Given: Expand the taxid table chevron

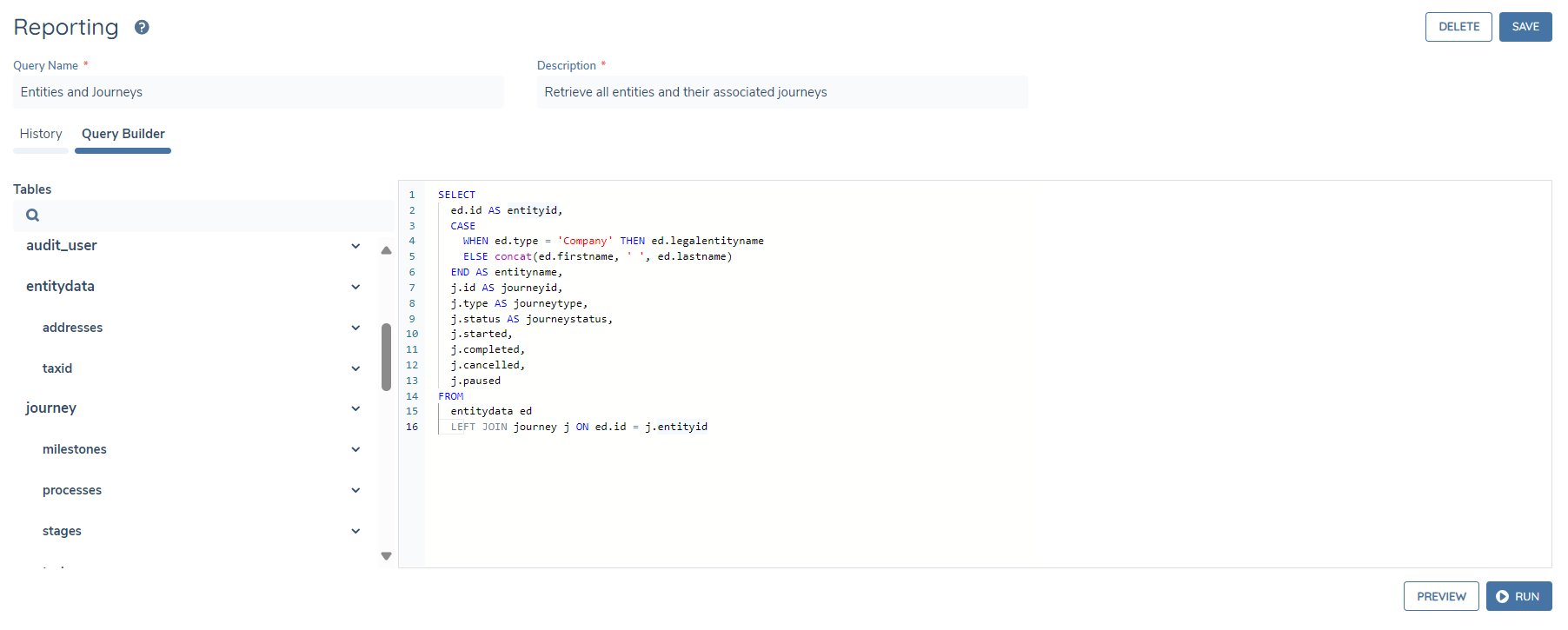Looking at the screenshot, I should coord(355,368).
